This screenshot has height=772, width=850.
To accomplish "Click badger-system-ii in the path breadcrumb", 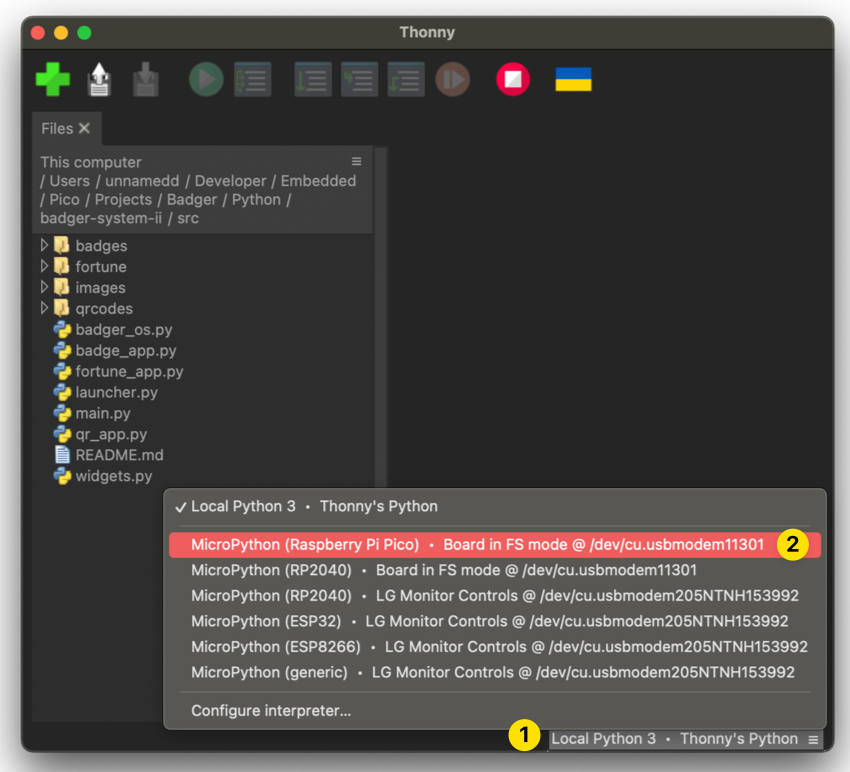I will pos(101,218).
